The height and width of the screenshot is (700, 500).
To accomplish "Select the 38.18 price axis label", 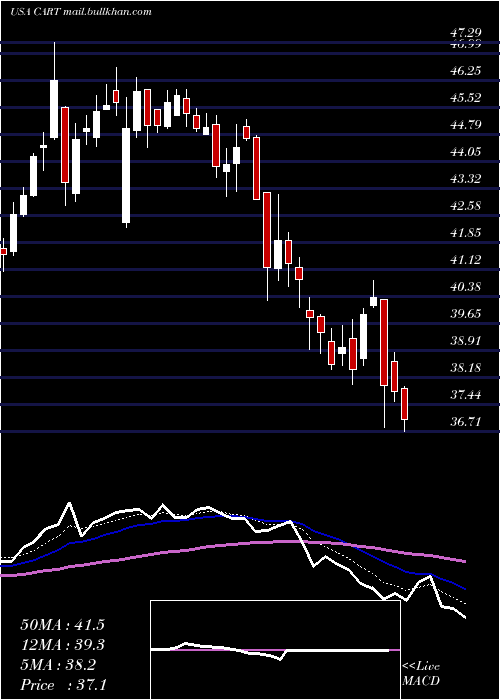I will click(465, 367).
